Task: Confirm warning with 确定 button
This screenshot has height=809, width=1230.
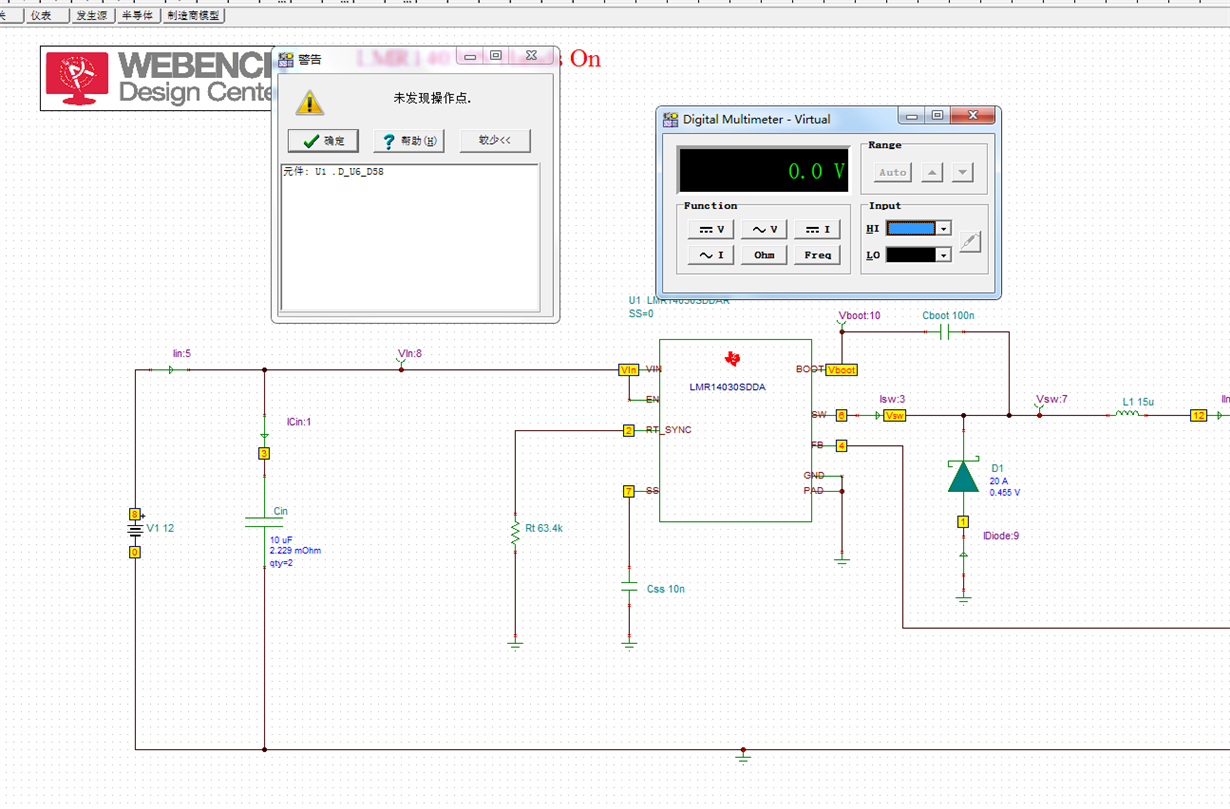Action: coord(322,141)
